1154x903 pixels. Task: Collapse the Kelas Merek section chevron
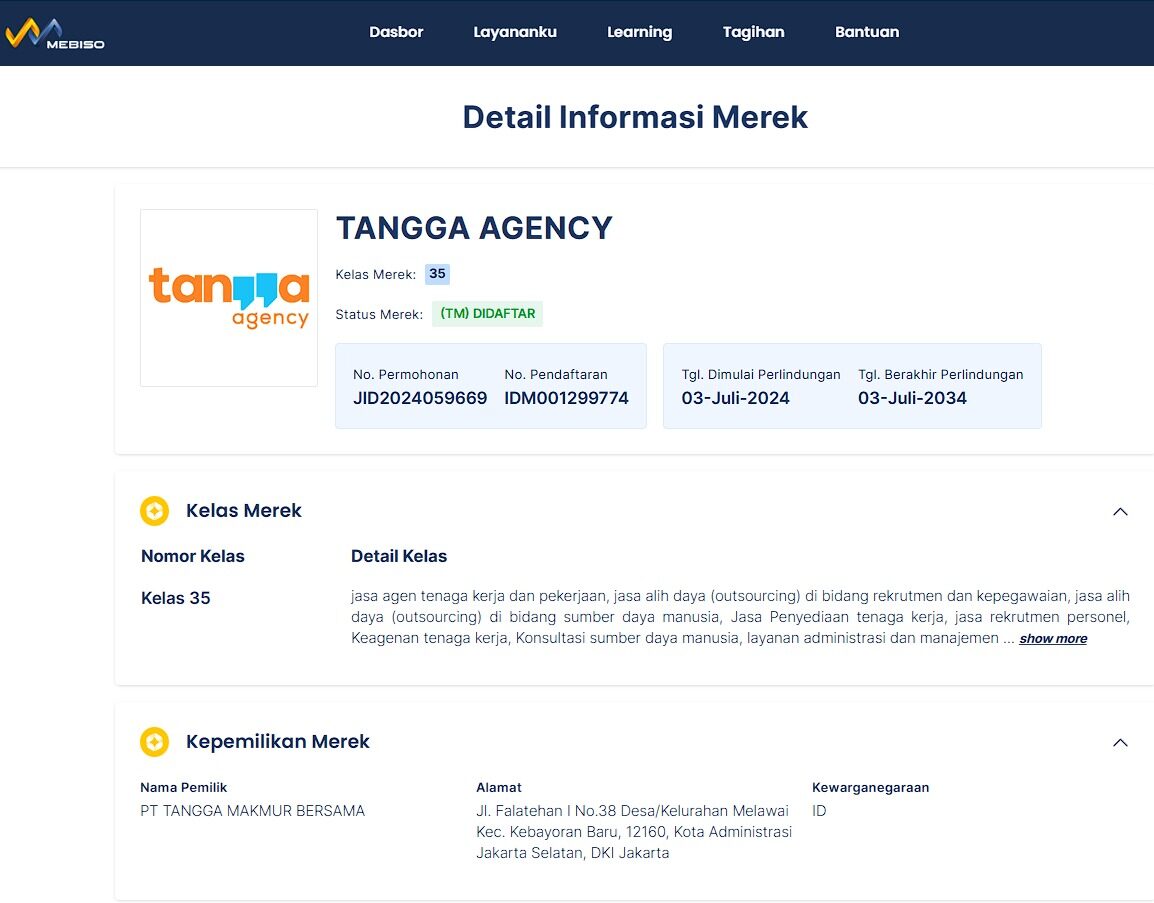click(x=1120, y=511)
